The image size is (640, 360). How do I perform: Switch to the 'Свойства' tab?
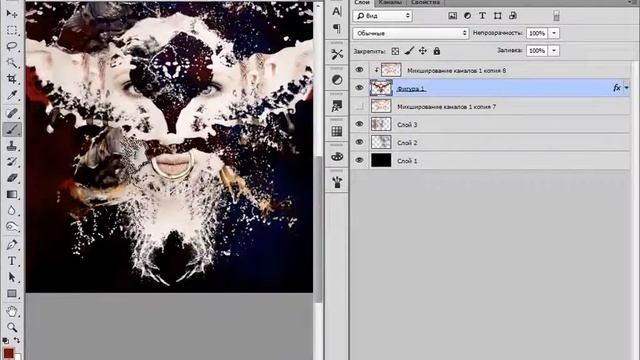425,2
